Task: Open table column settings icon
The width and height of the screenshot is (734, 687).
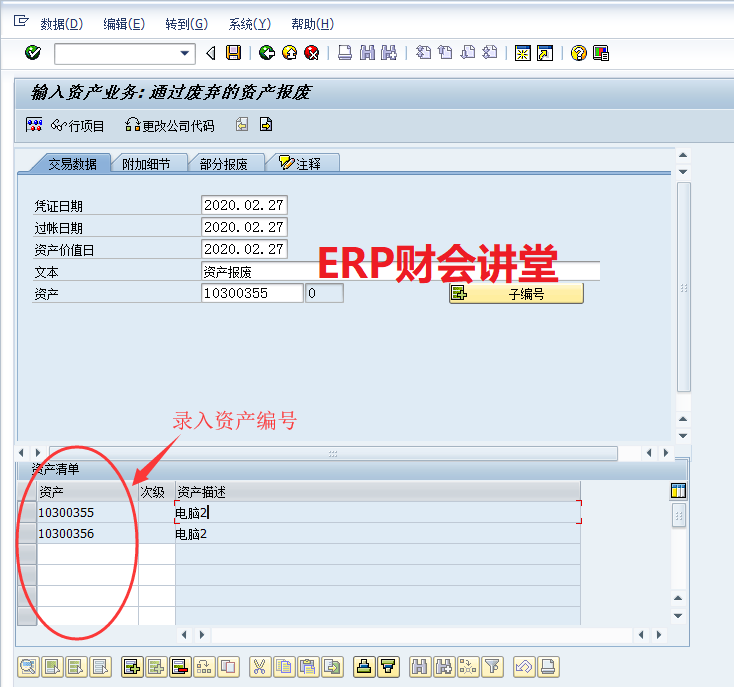Action: (x=678, y=491)
